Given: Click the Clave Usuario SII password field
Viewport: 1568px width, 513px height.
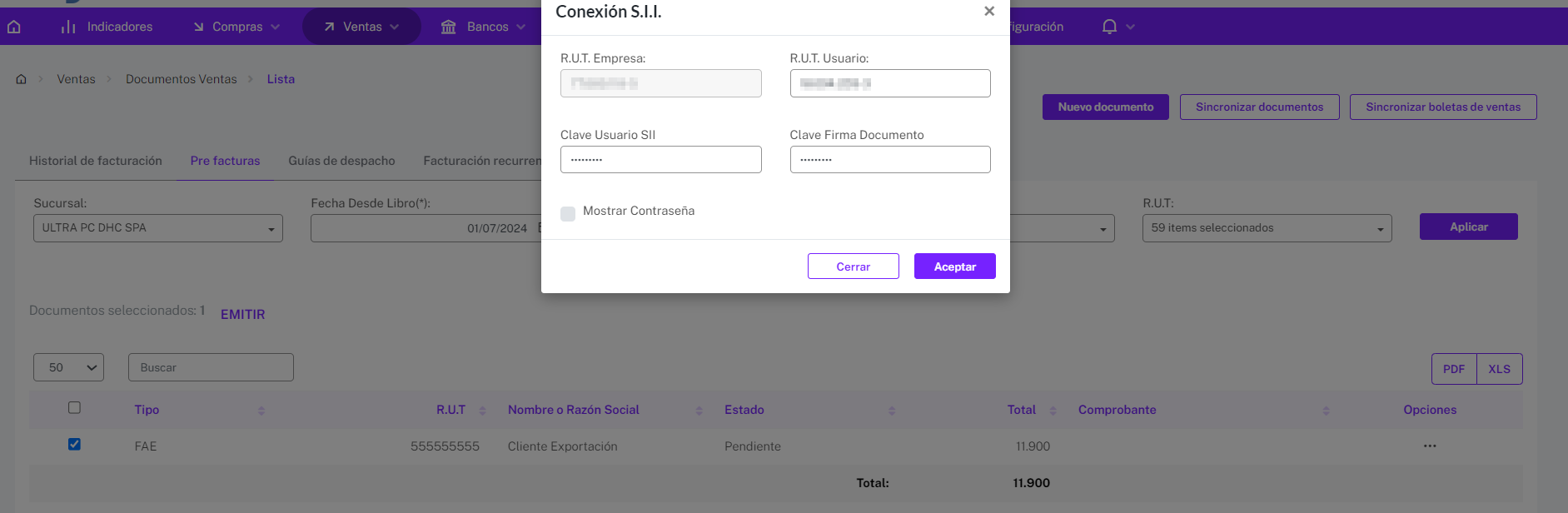Looking at the screenshot, I should (660, 159).
